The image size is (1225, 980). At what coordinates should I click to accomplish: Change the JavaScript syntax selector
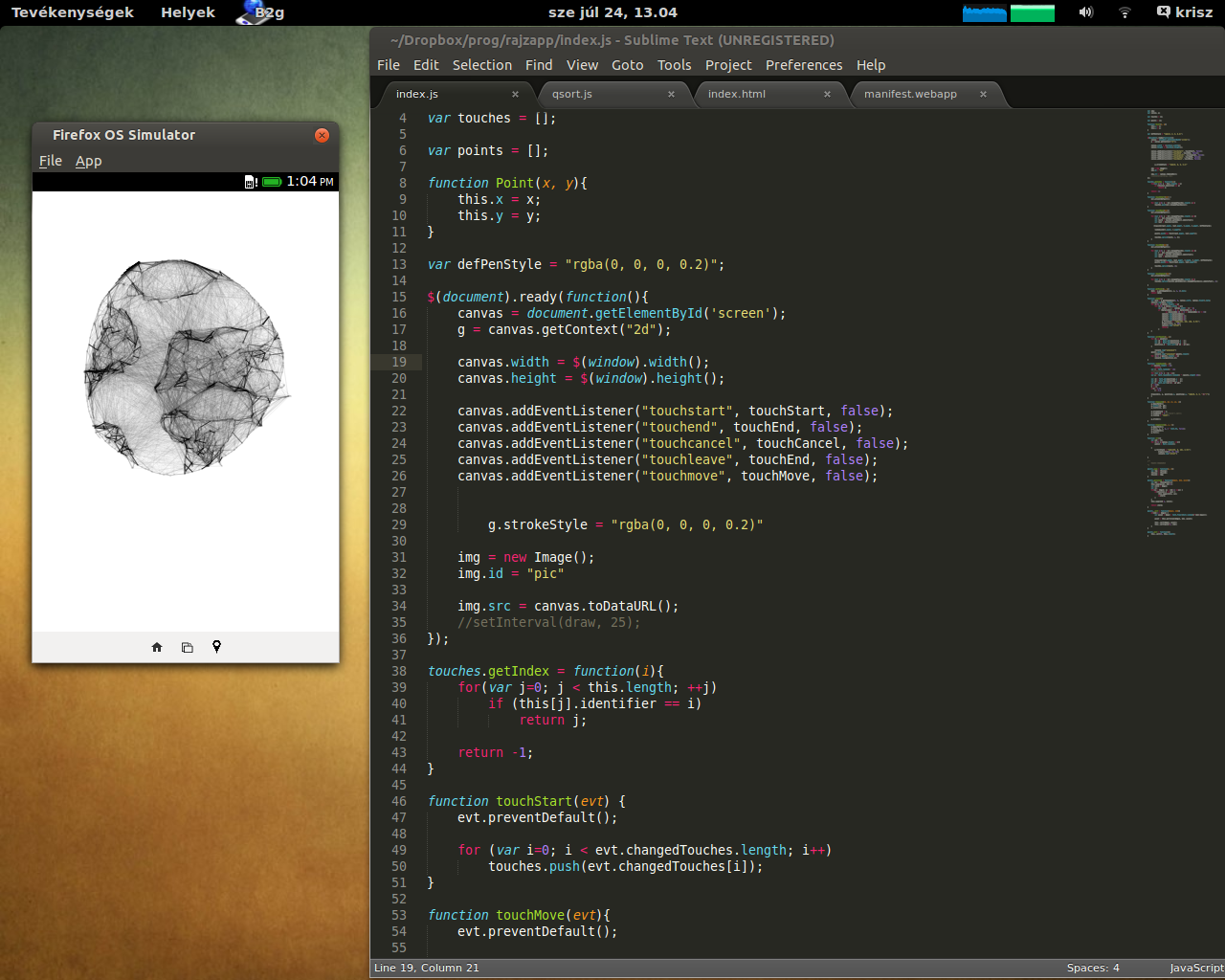(x=1196, y=968)
